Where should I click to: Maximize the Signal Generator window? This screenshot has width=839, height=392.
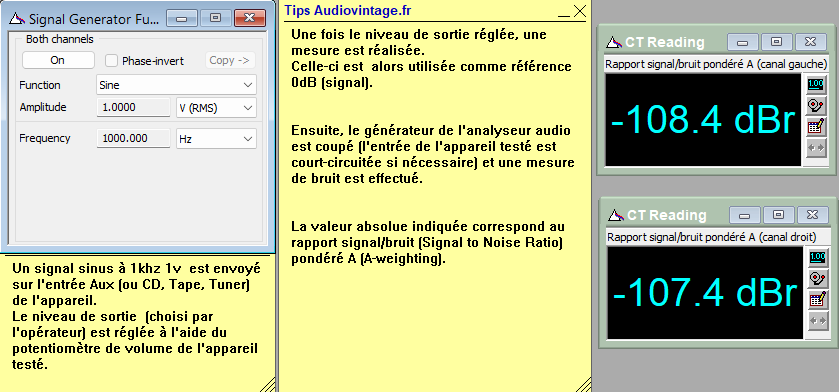[x=215, y=18]
